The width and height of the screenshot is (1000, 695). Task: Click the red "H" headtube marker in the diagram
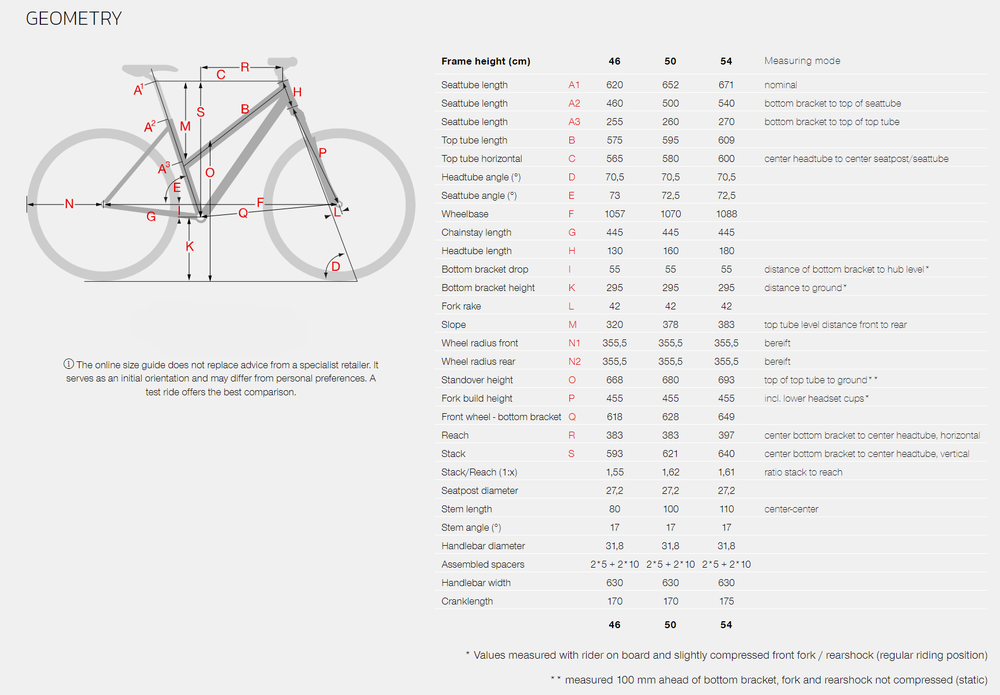[297, 92]
